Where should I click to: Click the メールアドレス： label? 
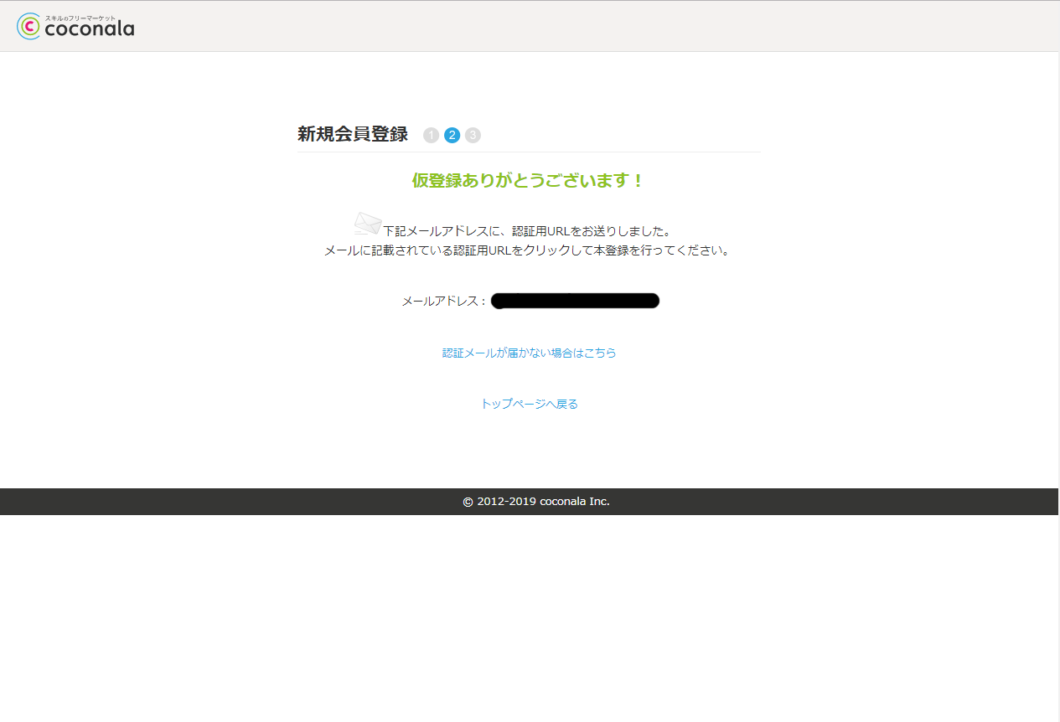pos(444,301)
